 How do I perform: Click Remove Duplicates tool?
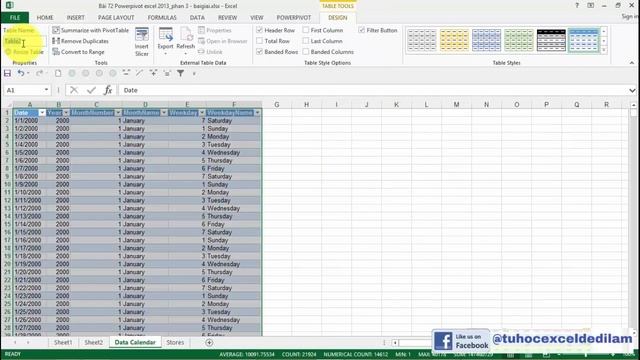80,41
